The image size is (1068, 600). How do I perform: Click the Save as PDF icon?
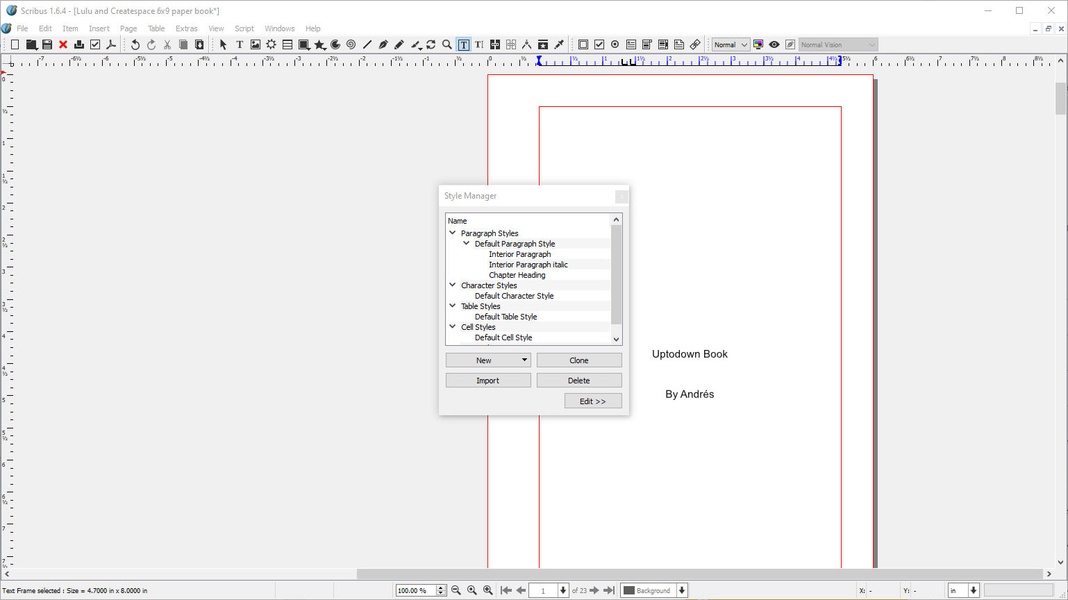point(111,45)
